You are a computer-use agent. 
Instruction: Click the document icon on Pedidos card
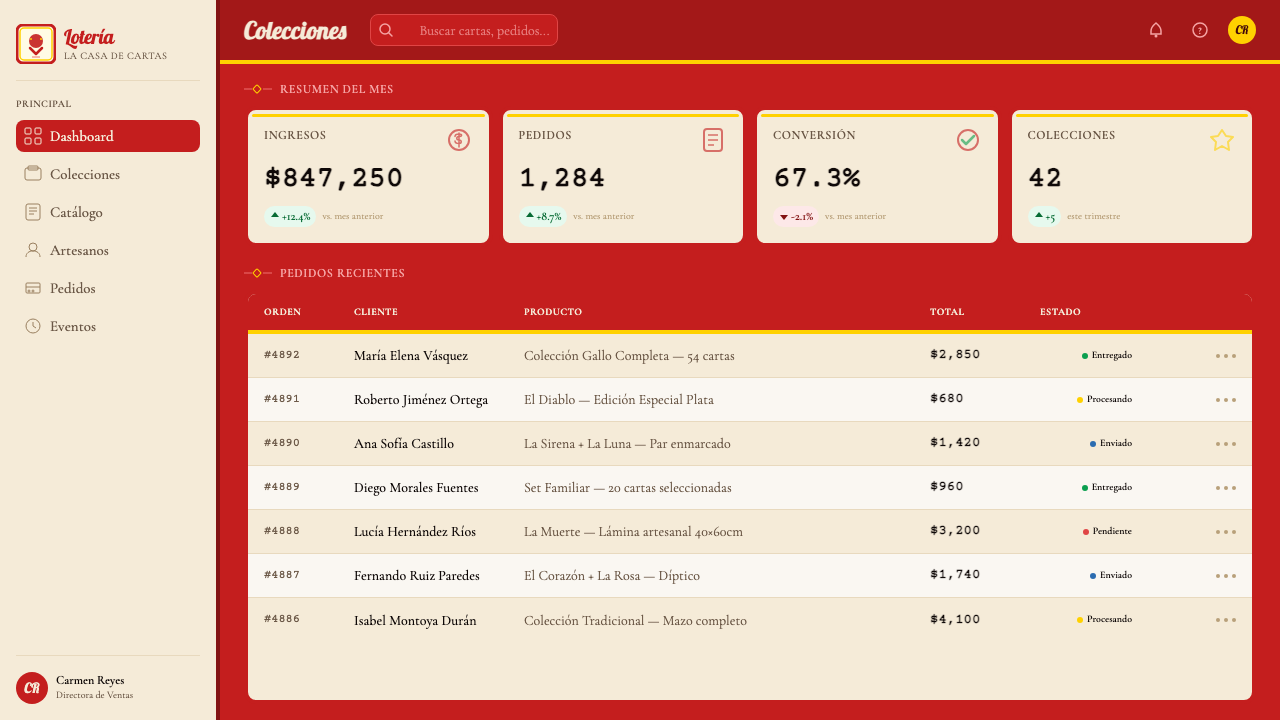coord(713,140)
